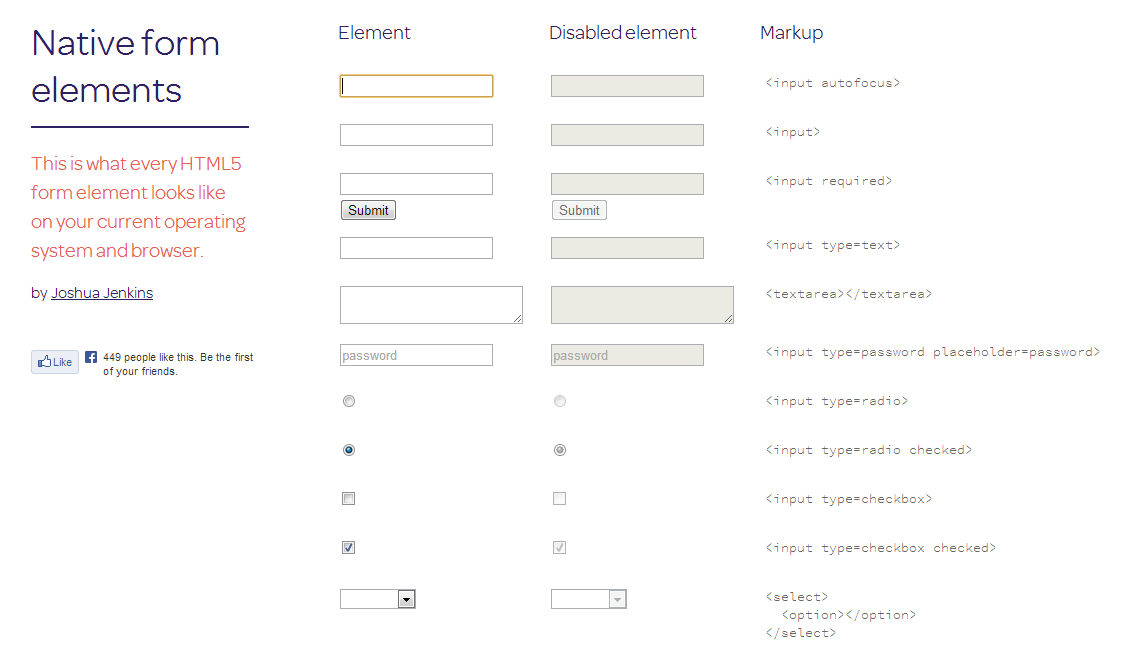Focus the password placeholder input field
Image resolution: width=1126 pixels, height=651 pixels.
click(x=416, y=355)
